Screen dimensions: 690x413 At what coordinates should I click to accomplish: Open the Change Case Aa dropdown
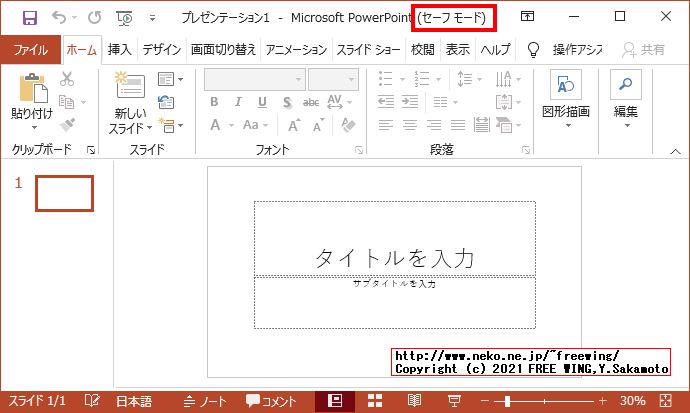[255, 125]
